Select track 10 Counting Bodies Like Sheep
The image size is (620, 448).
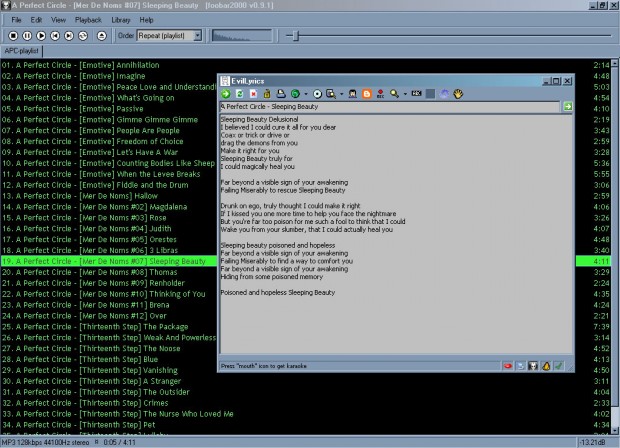tap(108, 163)
